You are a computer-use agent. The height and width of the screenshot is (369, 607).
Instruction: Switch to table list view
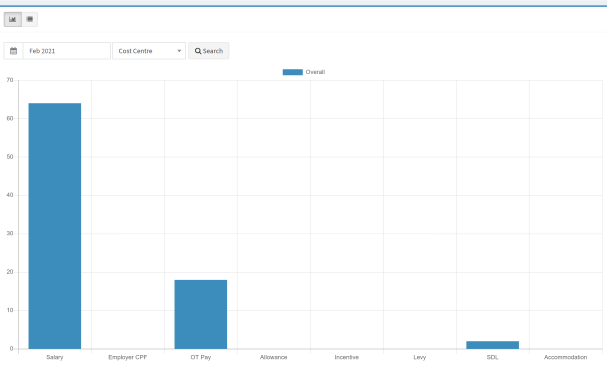pos(30,19)
